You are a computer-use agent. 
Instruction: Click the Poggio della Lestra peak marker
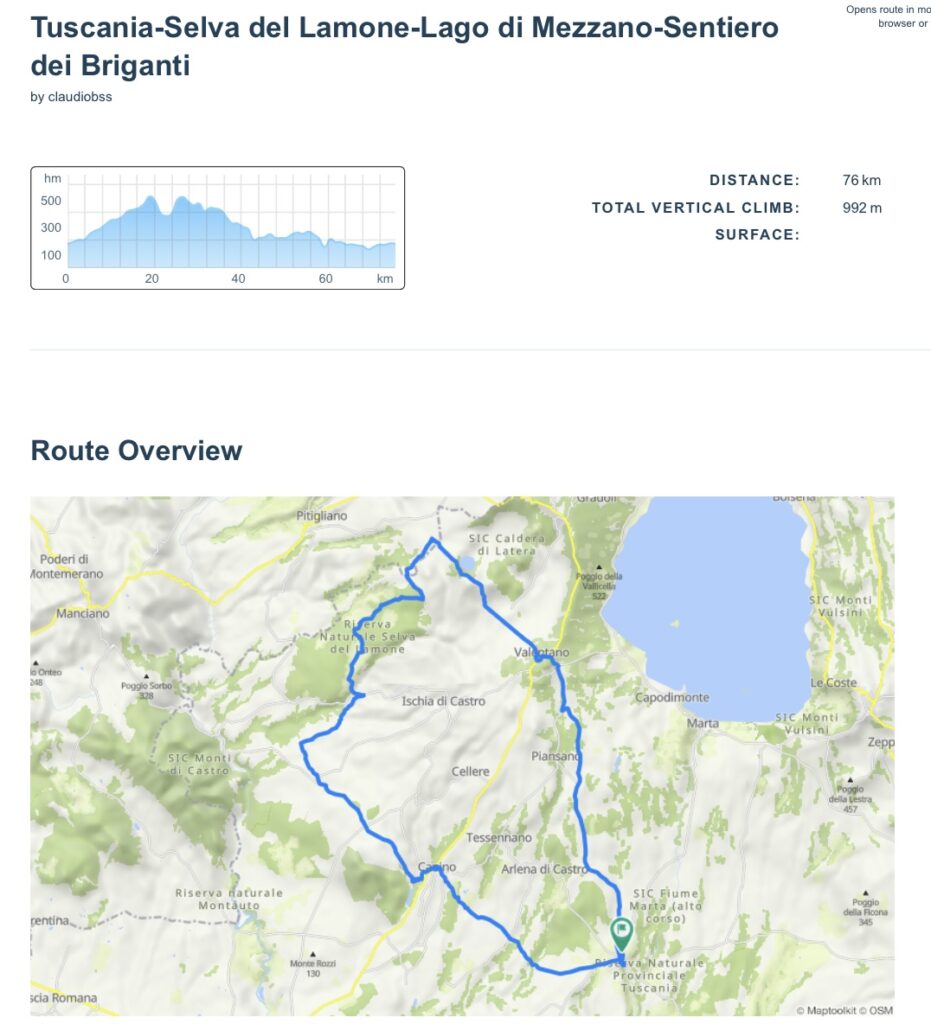tap(850, 778)
